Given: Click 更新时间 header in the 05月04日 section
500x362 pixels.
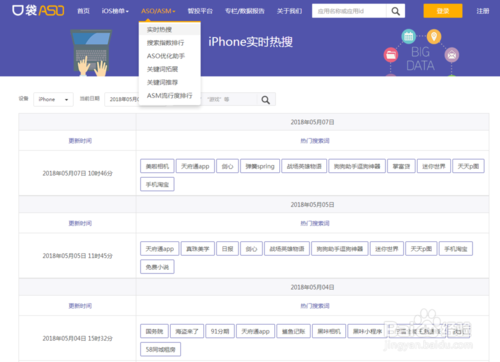Looking at the screenshot, I should coord(80,306).
